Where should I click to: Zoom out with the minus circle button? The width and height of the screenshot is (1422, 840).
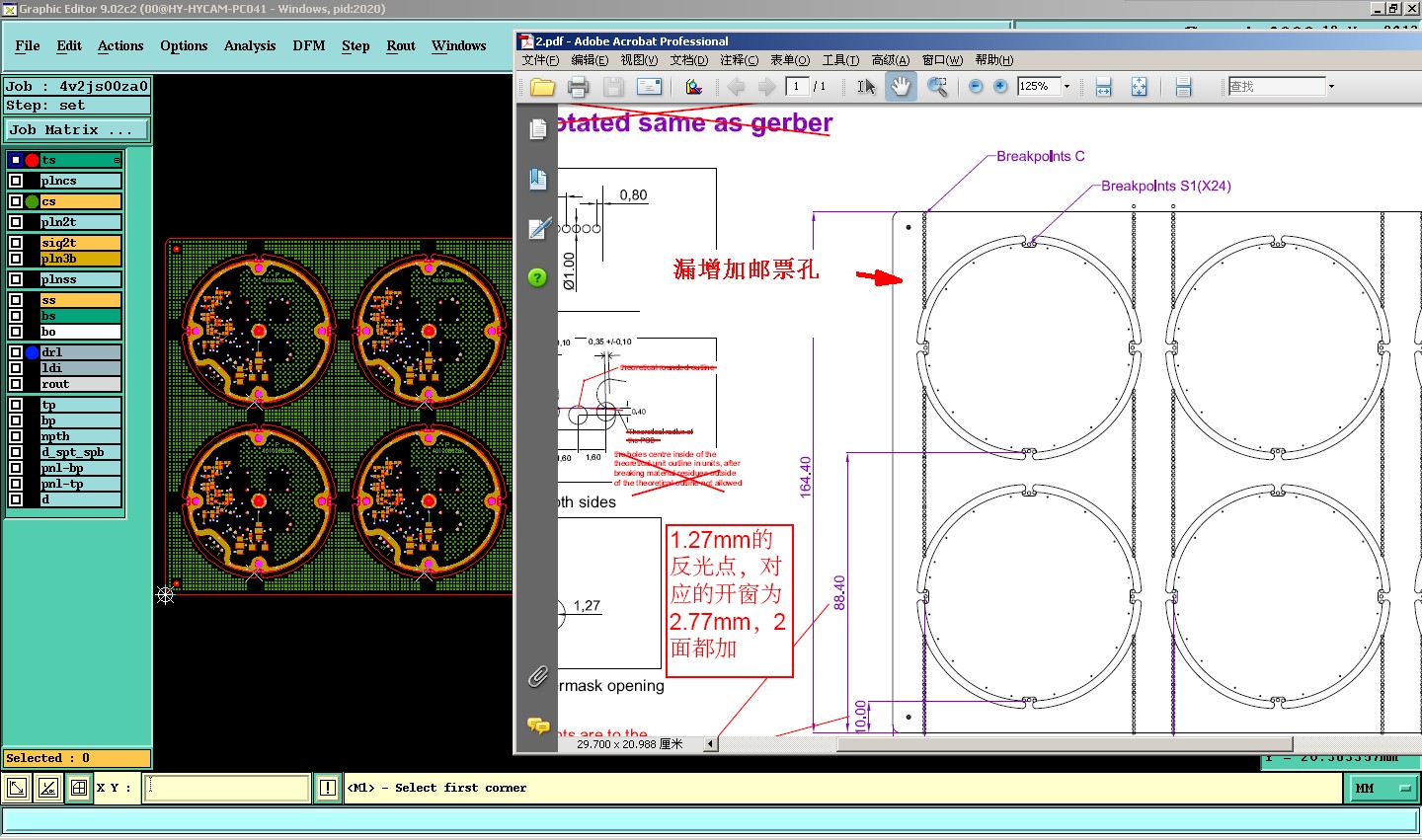point(976,87)
